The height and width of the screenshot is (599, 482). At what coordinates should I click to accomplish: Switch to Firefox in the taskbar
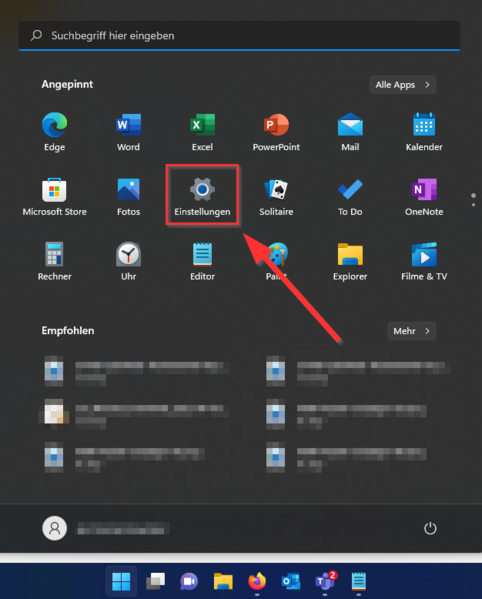(x=257, y=581)
